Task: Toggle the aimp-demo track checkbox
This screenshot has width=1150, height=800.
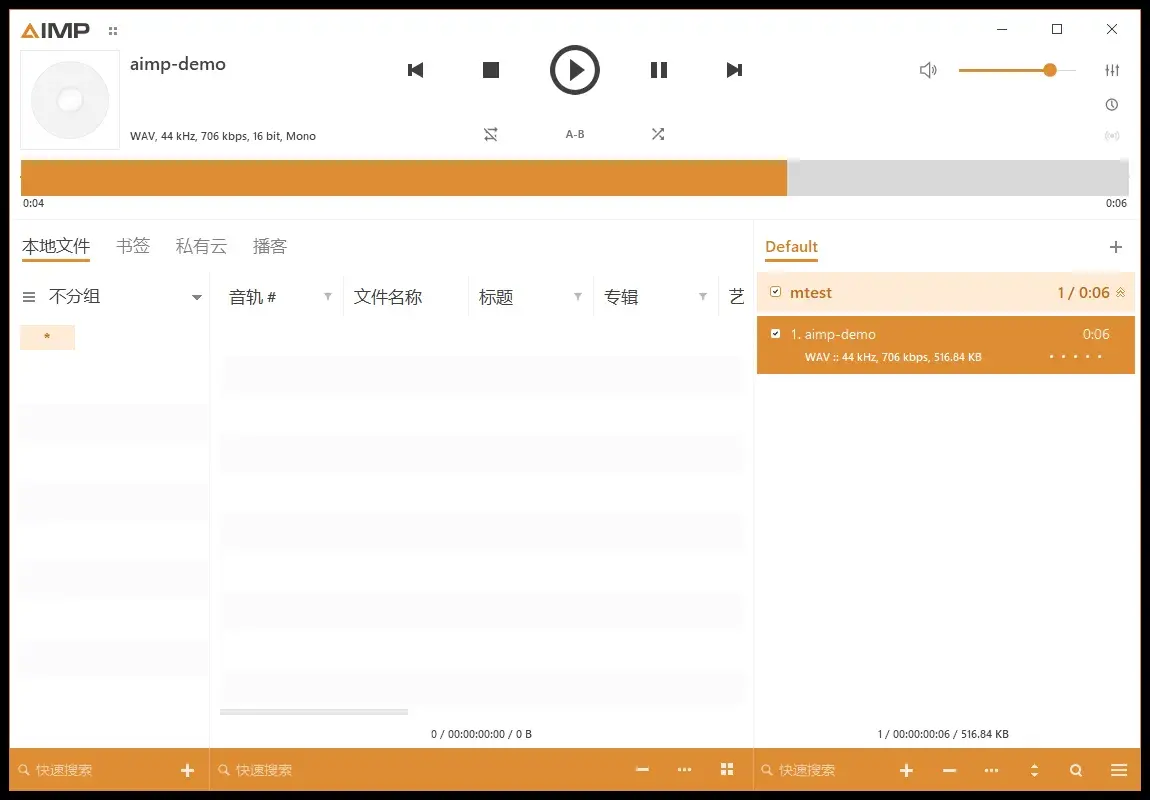Action: coord(775,334)
